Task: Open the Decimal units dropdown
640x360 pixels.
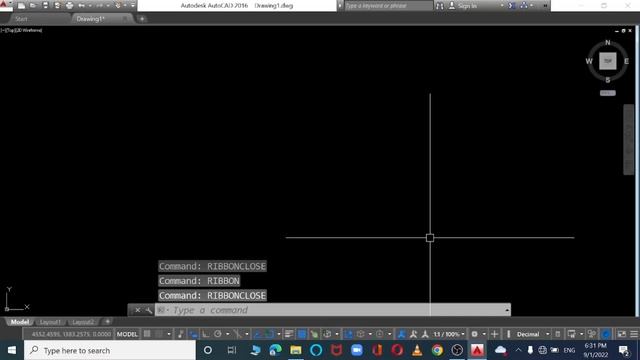Action: [532, 334]
